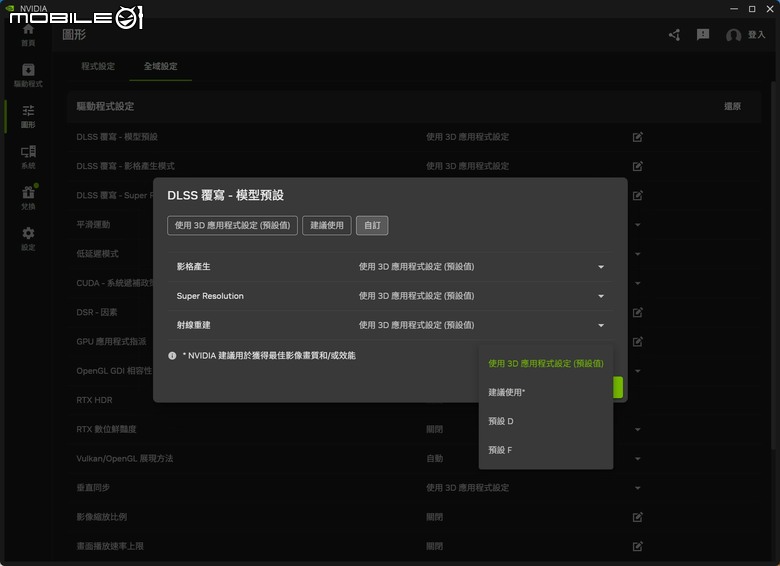
Task: Minimize the NVIDIA app window
Action: coord(734,9)
